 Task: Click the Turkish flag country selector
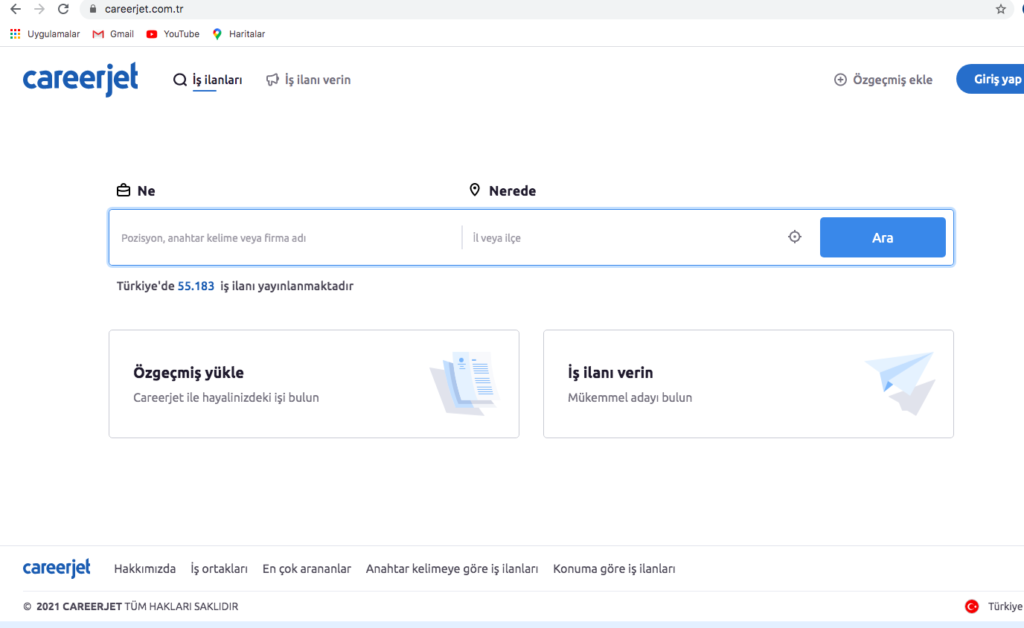tap(971, 606)
